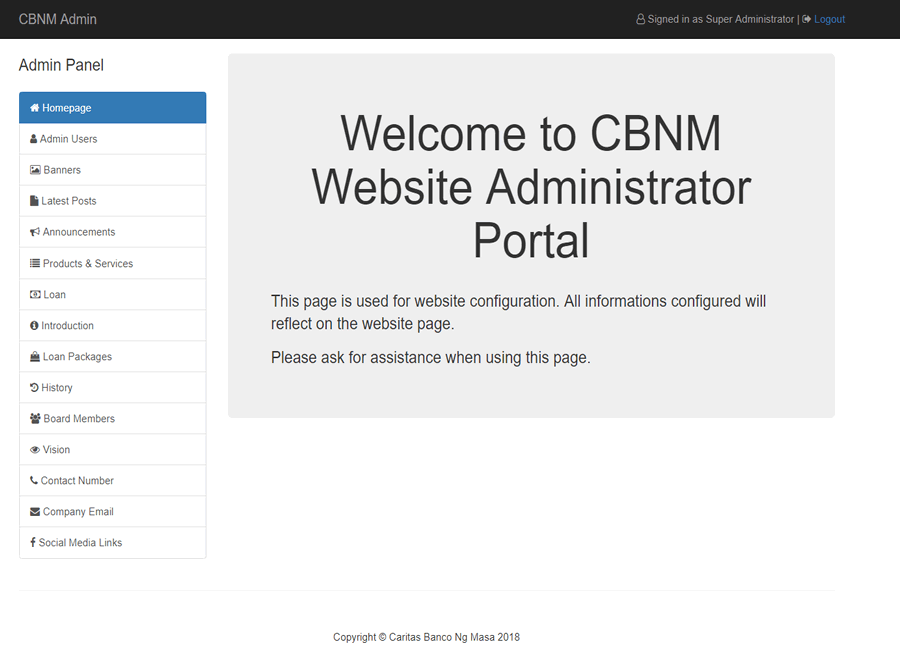Image resolution: width=900 pixels, height=650 pixels.
Task: Click the user icon for Admin Users
Action: pyautogui.click(x=34, y=139)
